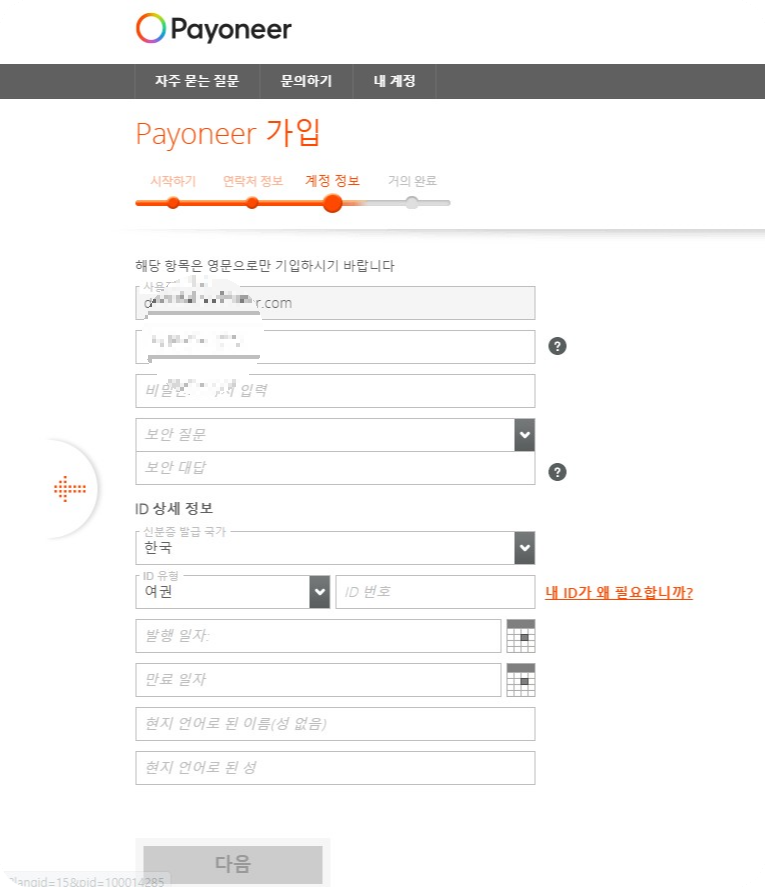Go to 내 계정 menu item

click(x=394, y=81)
